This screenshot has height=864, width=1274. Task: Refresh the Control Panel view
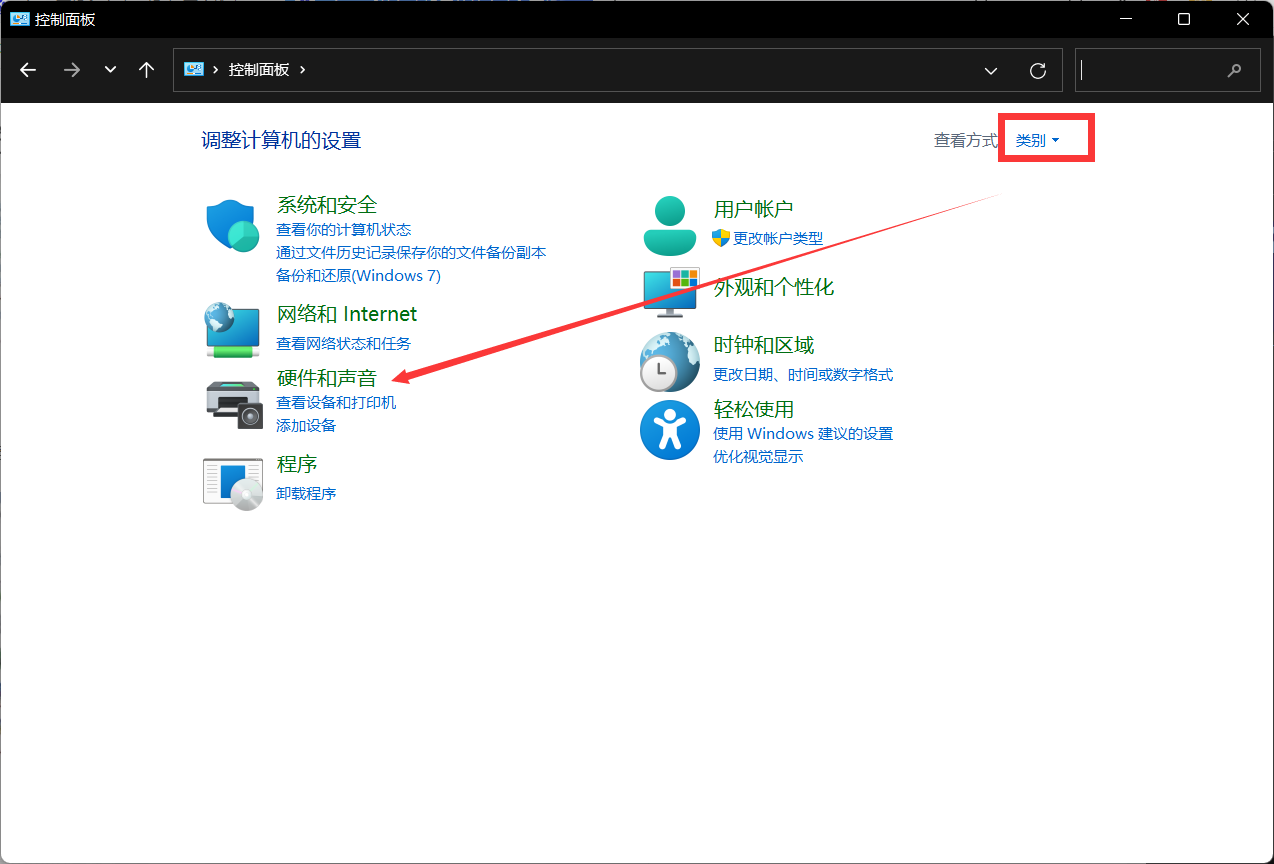[1037, 70]
